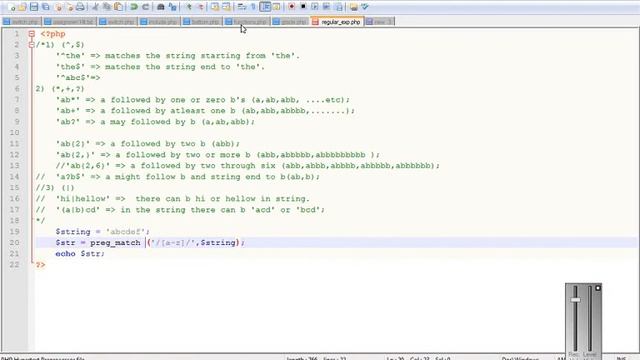Play back the recorded macro
Viewport: 640px width, 360px height.
315,7
